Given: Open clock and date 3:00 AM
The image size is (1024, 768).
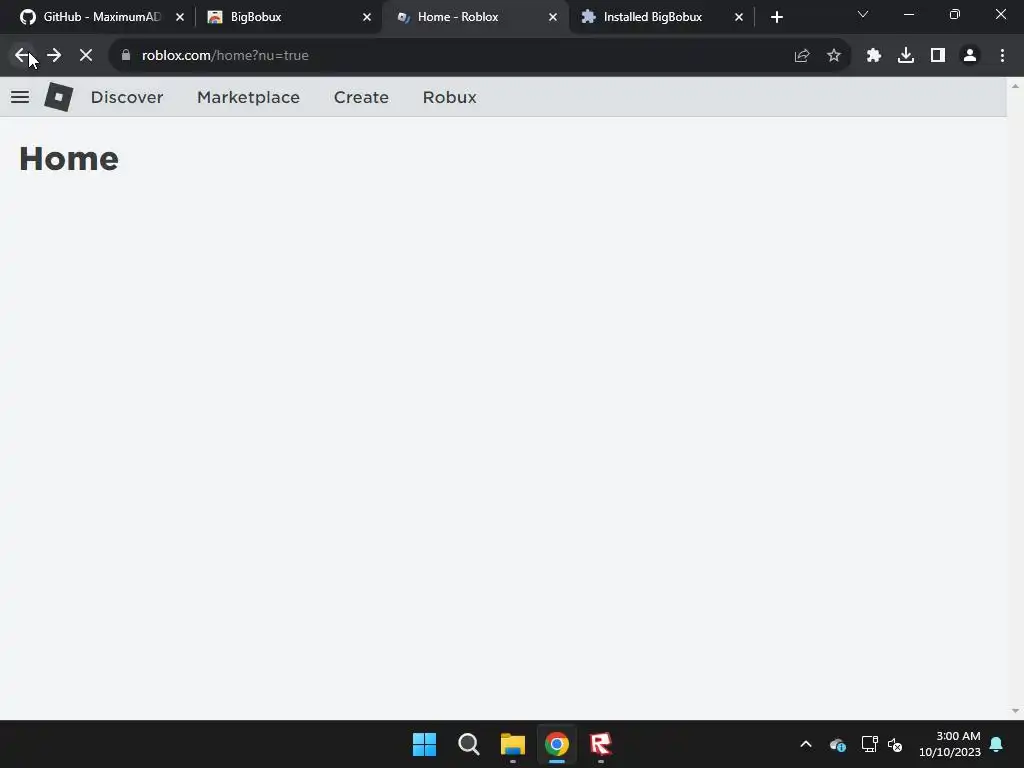Looking at the screenshot, I should [x=950, y=744].
